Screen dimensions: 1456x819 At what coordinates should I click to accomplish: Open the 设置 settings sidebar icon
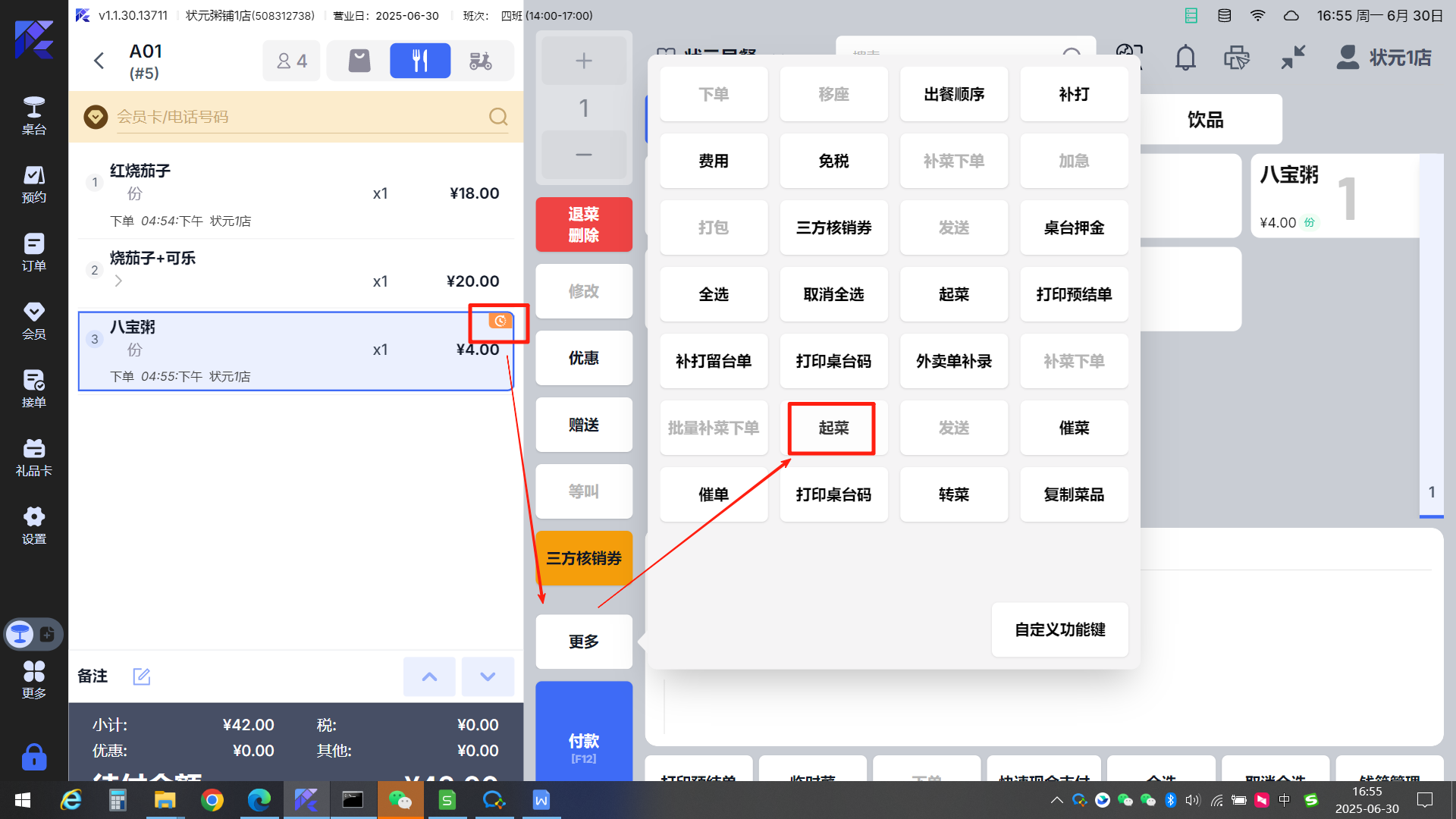(33, 526)
